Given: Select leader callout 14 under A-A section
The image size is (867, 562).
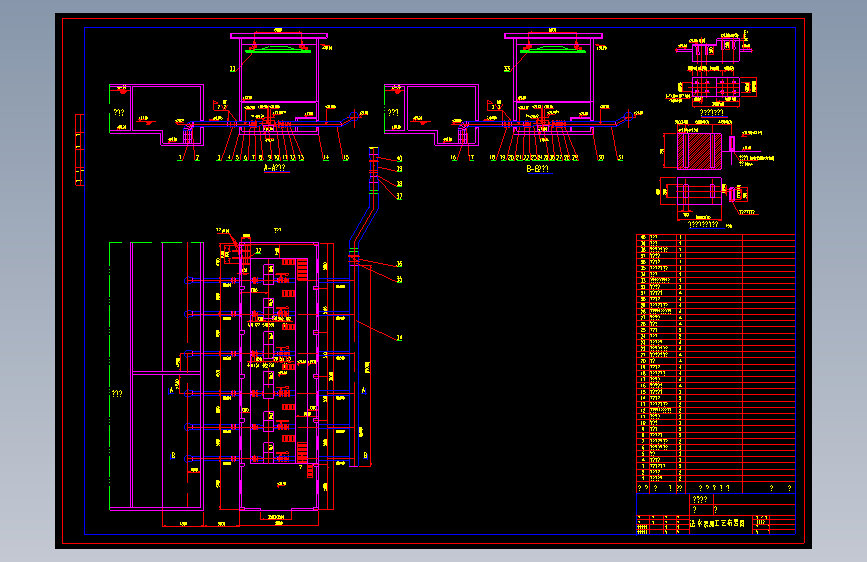Looking at the screenshot, I should pyautogui.click(x=326, y=158).
